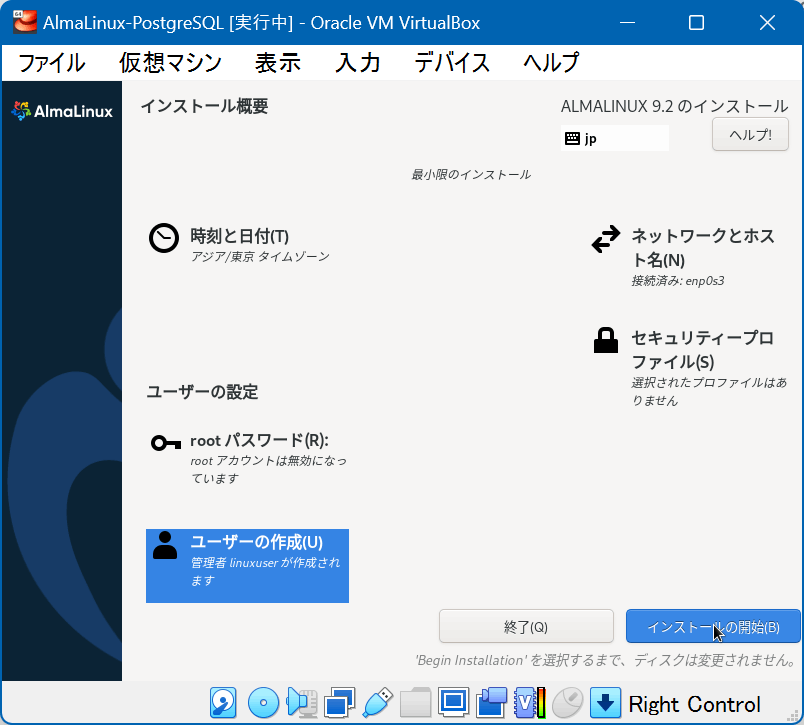Click the user silhouette icon
The width and height of the screenshot is (804, 725).
click(165, 546)
